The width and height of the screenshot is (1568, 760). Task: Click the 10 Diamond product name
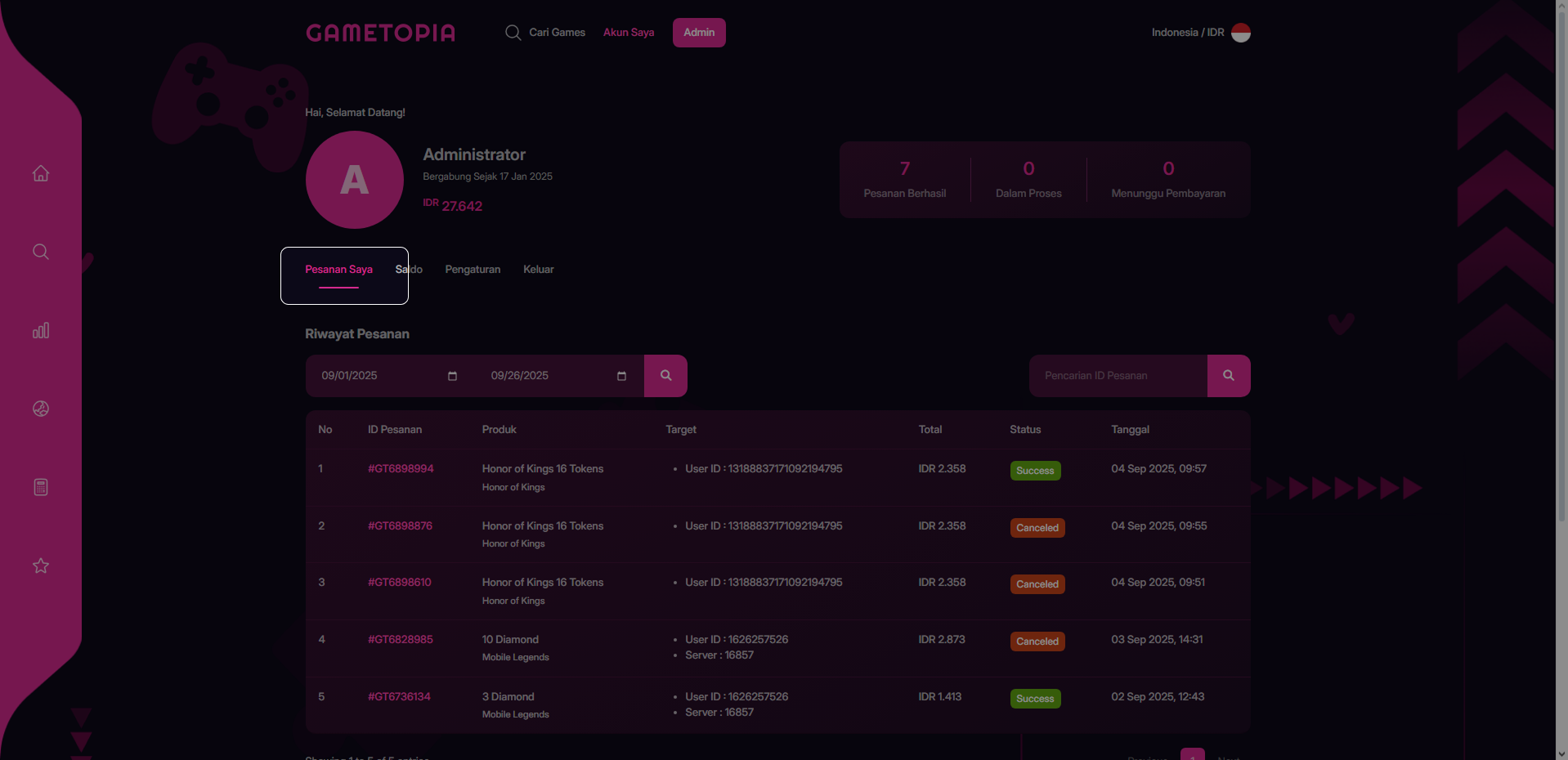510,640
